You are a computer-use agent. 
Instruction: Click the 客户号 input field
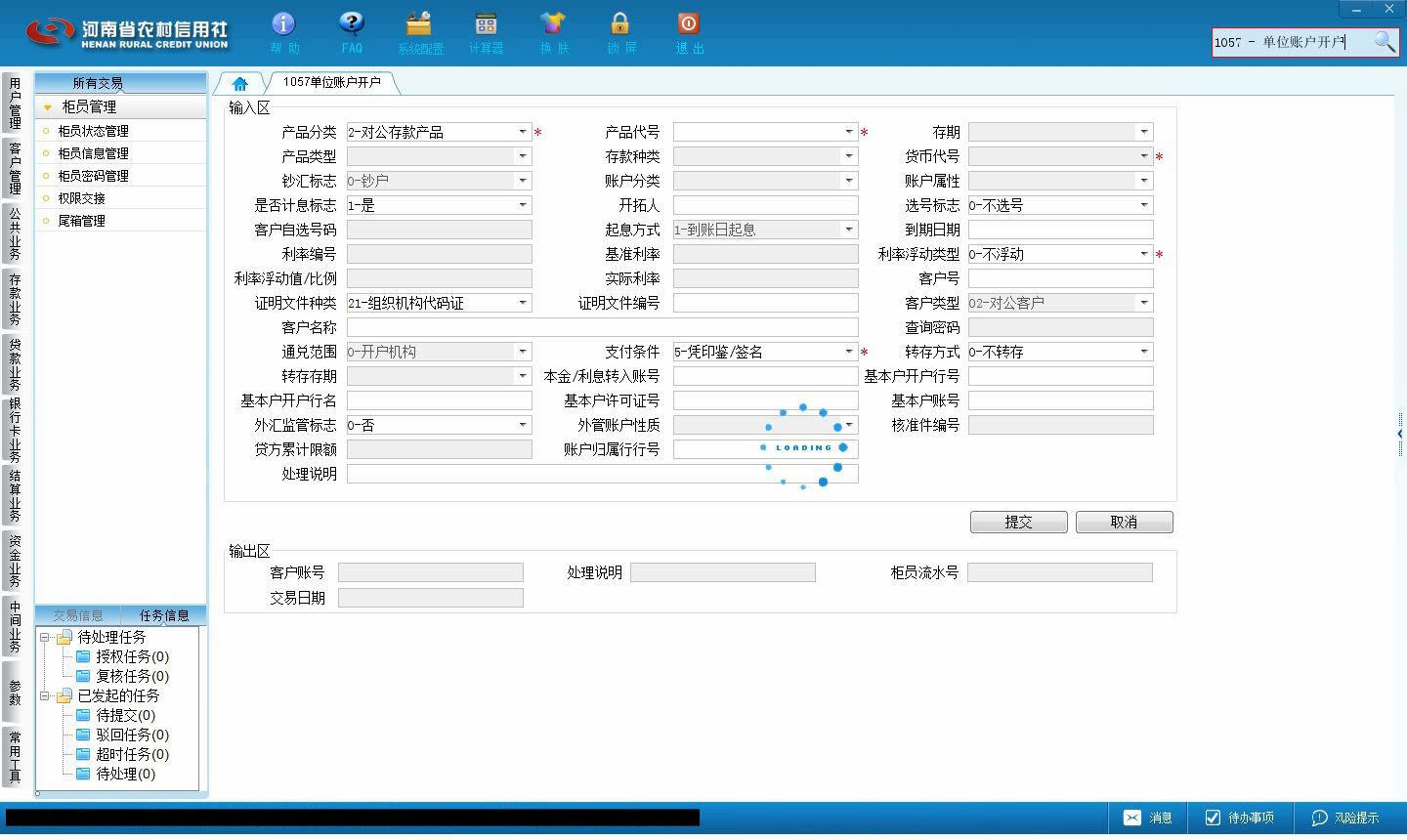1061,278
